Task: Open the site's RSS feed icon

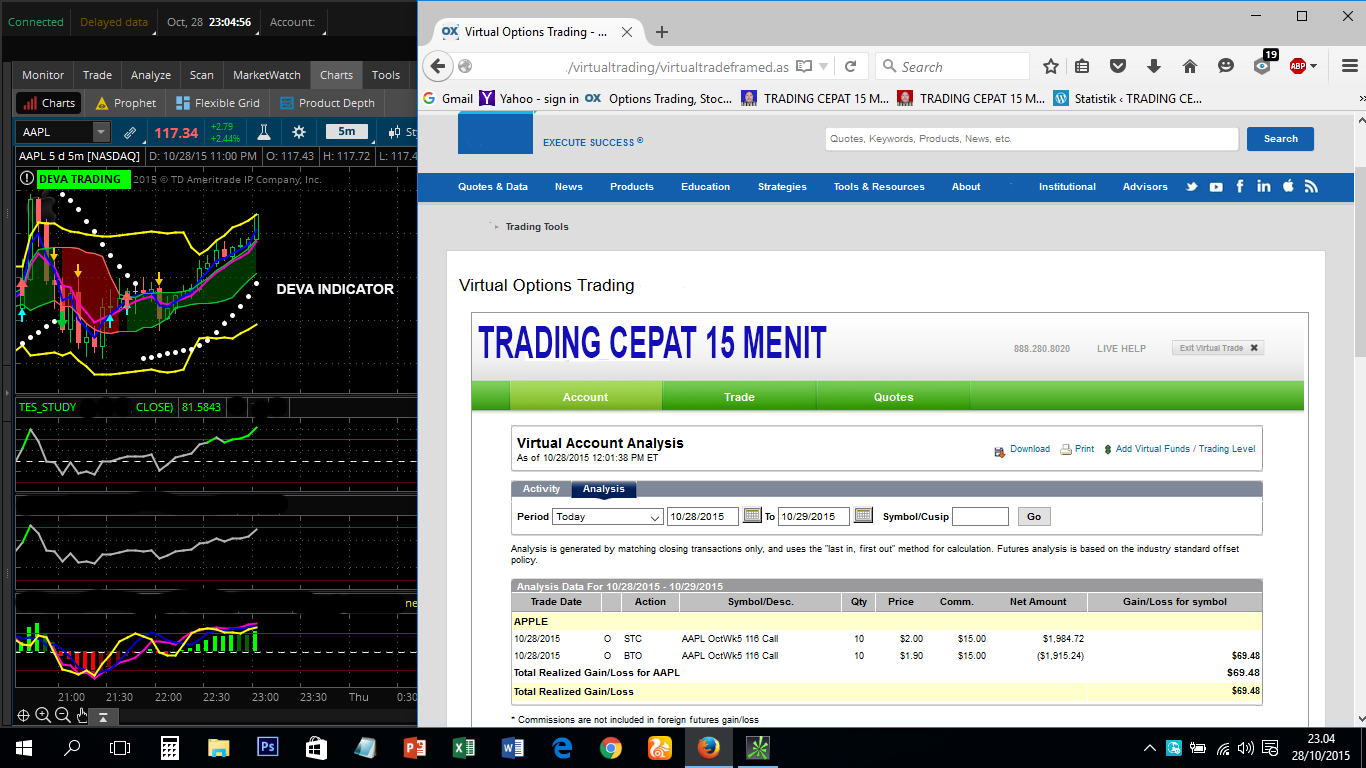Action: 1311,186
